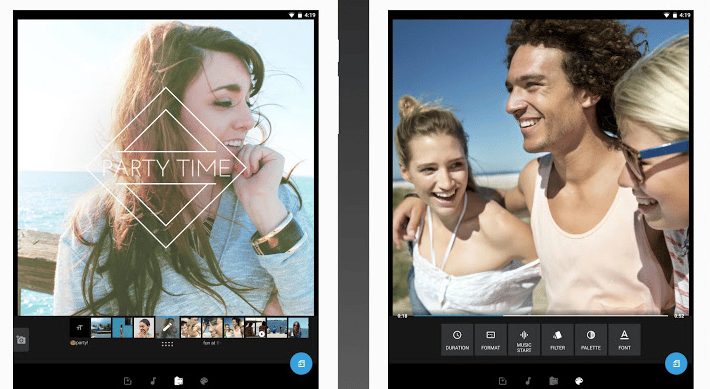Switch to music note tab on right screen
Screen dimensions: 710x389
(x=528, y=381)
